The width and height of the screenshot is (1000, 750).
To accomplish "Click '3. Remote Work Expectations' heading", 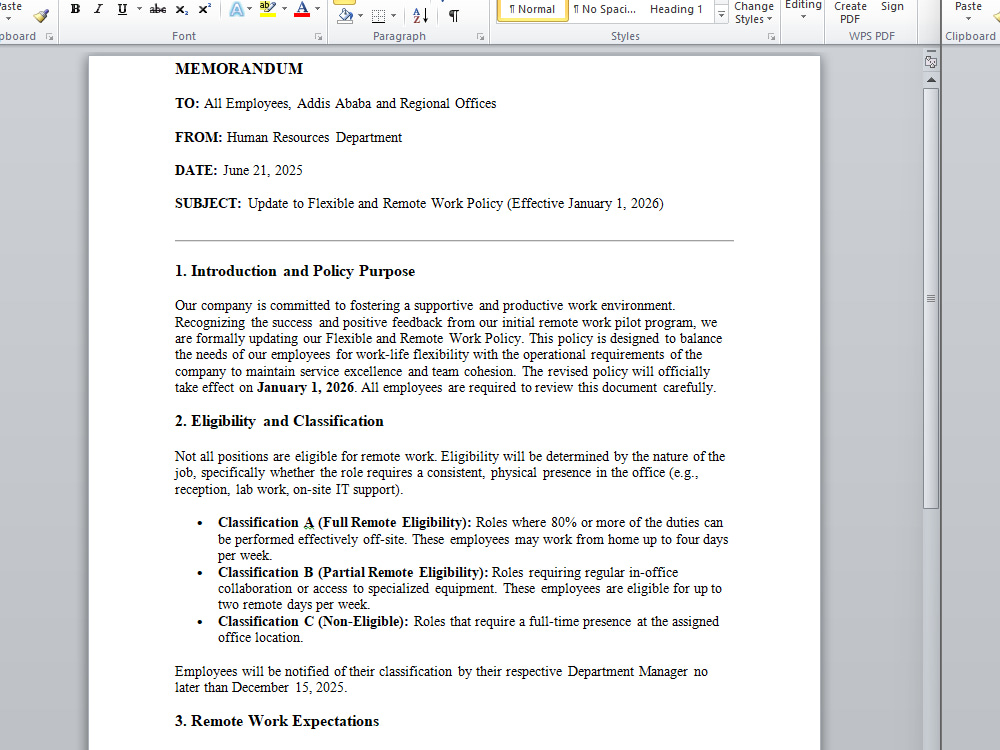I will [x=277, y=721].
